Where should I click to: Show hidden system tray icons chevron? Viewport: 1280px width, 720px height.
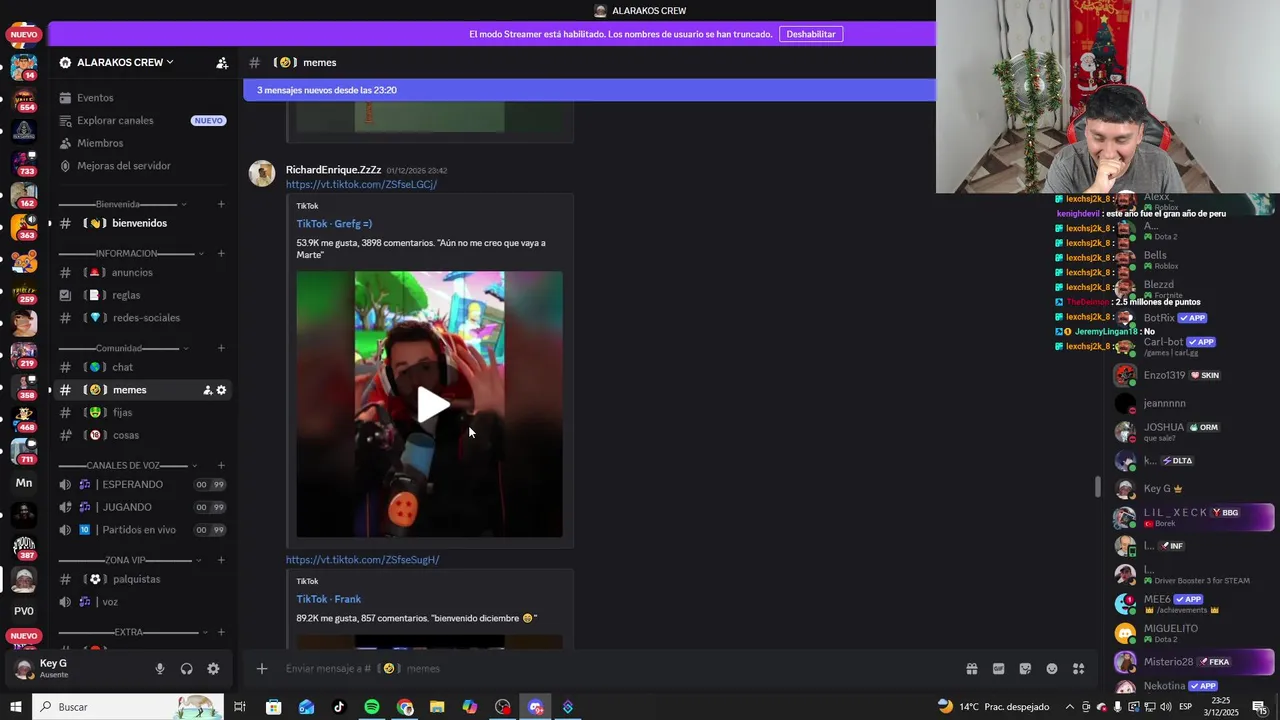click(x=1069, y=707)
